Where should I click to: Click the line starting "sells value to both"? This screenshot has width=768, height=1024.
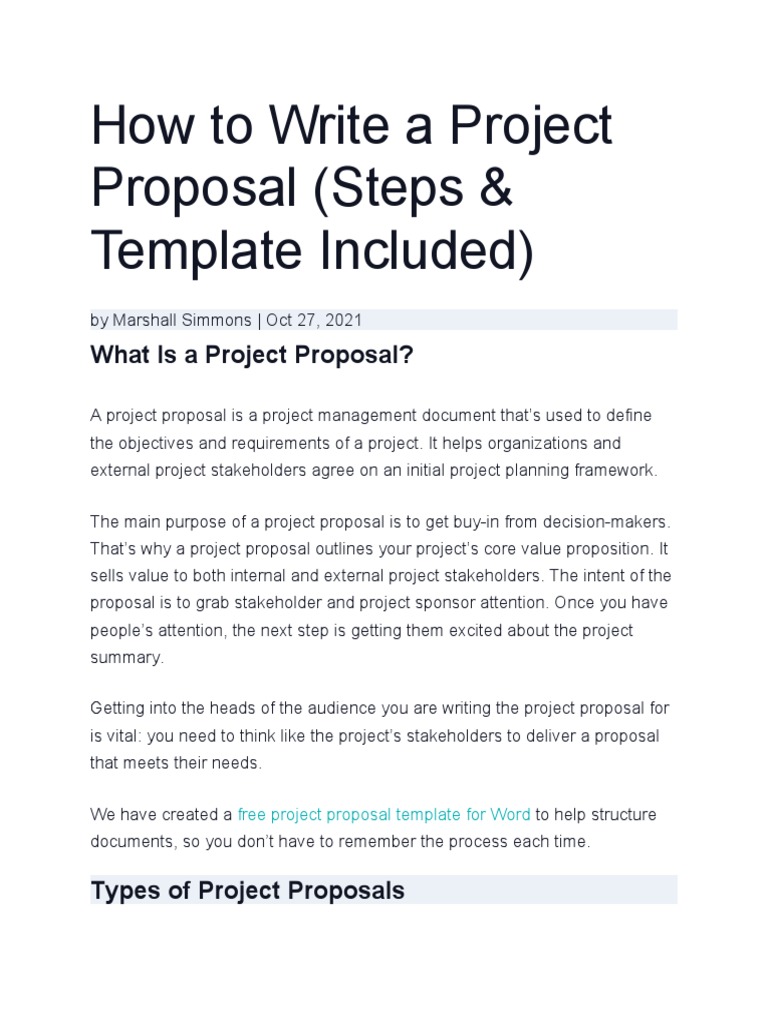(x=380, y=576)
